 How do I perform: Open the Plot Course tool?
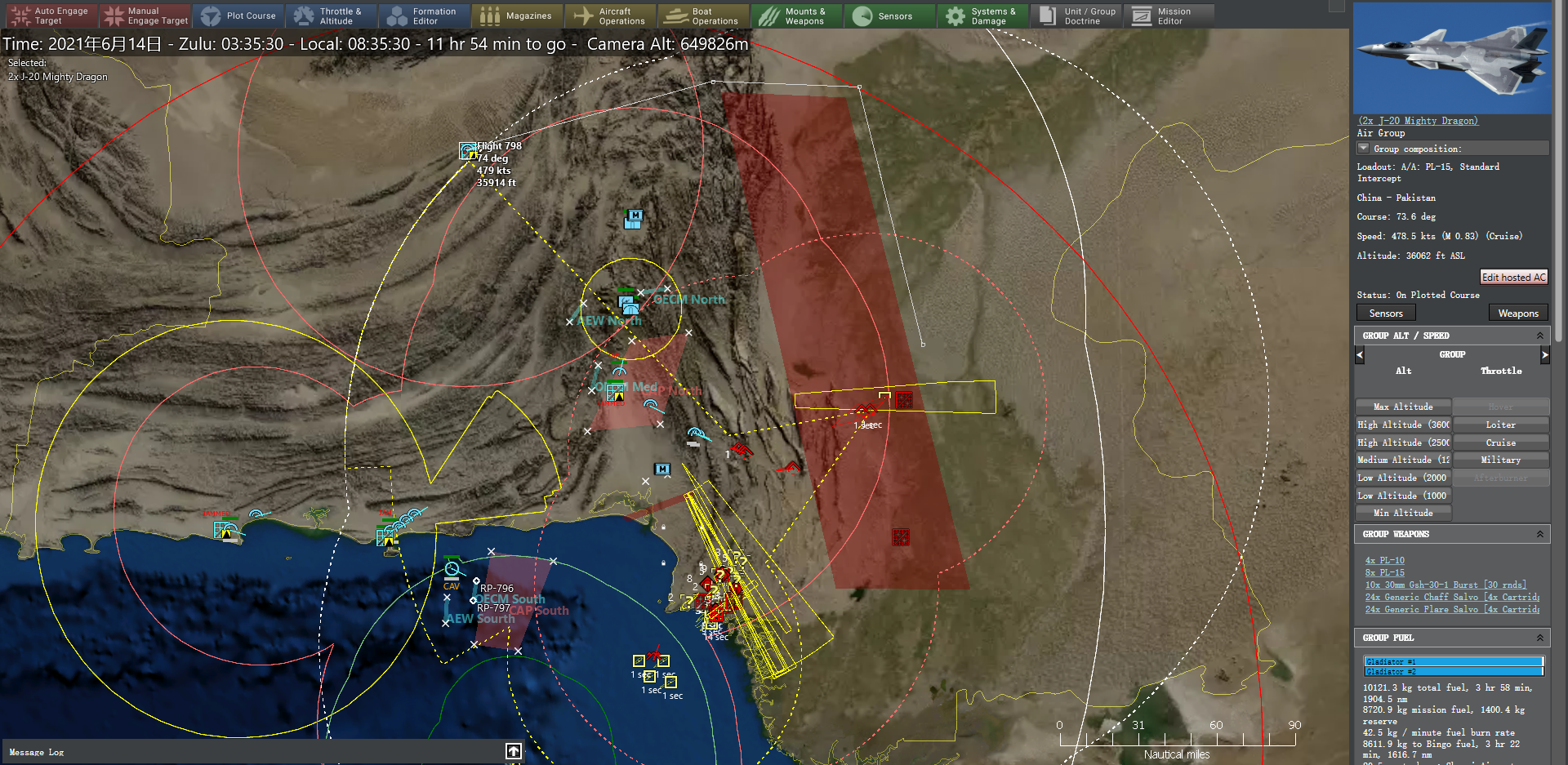(238, 16)
